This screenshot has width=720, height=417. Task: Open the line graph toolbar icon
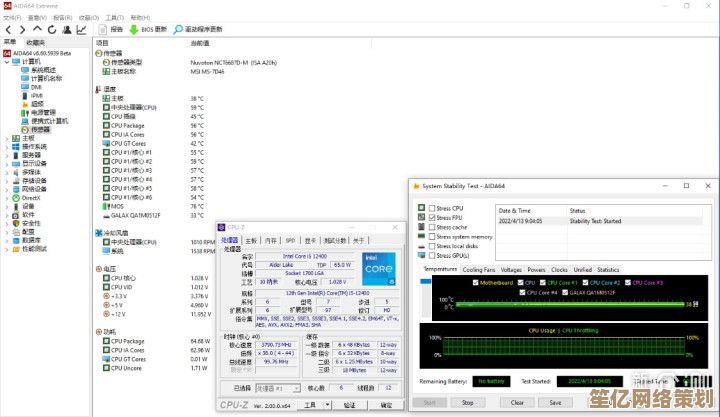pyautogui.click(x=82, y=29)
